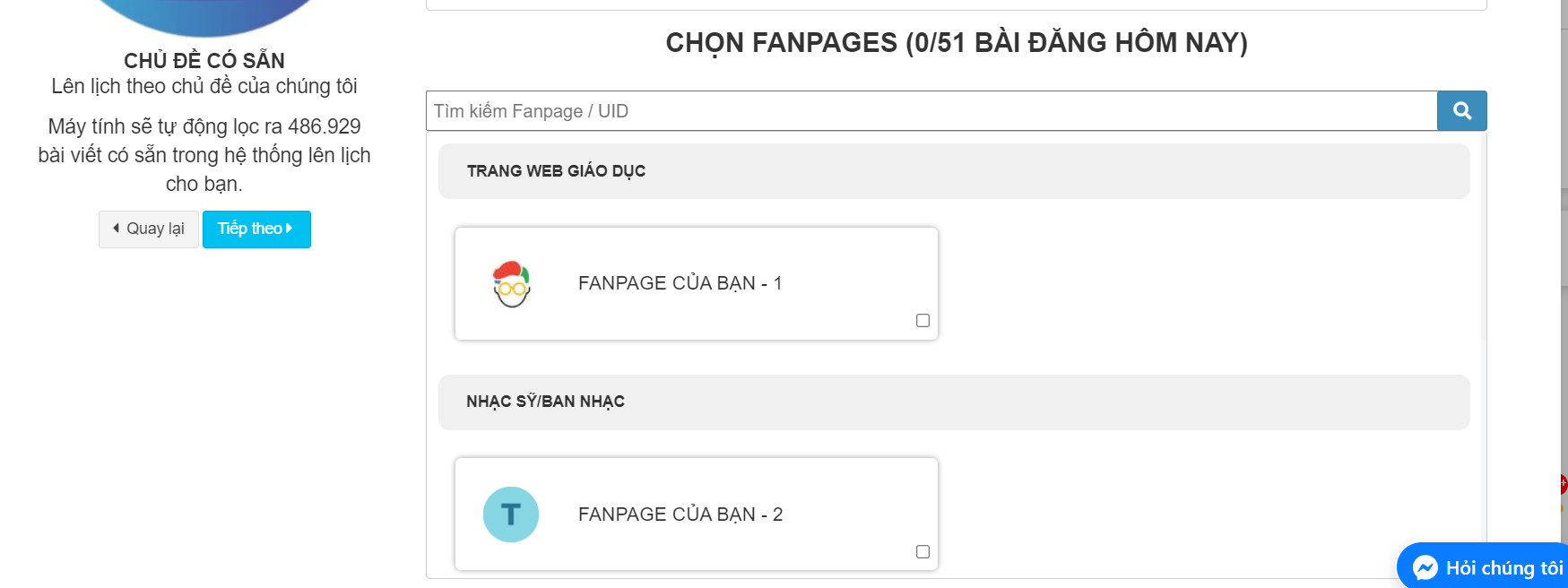
Task: Click the TRANG WEB GIÁO DỤC group header
Action: 954,171
